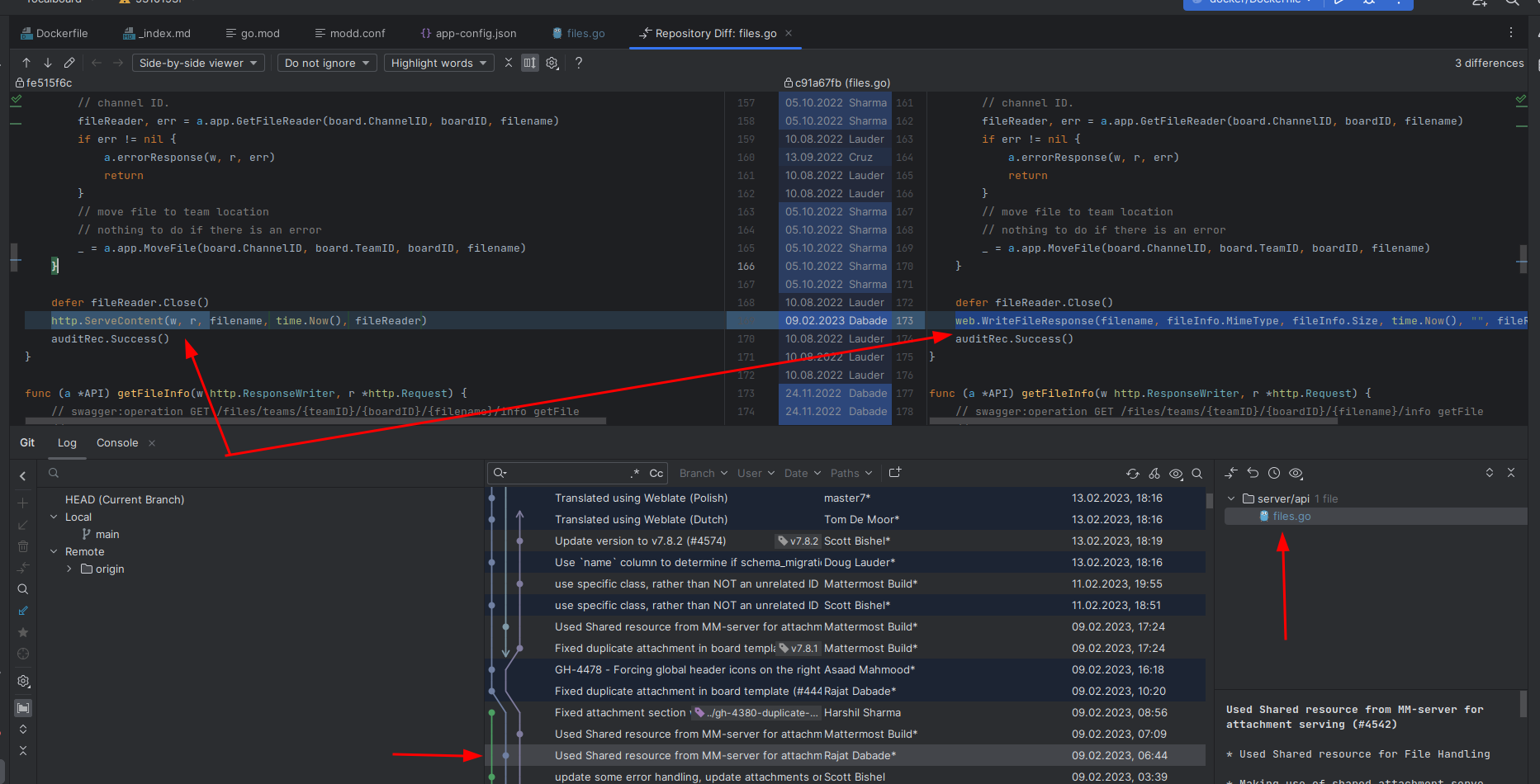
Task: Jump to next difference with down arrow icon
Action: click(x=47, y=63)
